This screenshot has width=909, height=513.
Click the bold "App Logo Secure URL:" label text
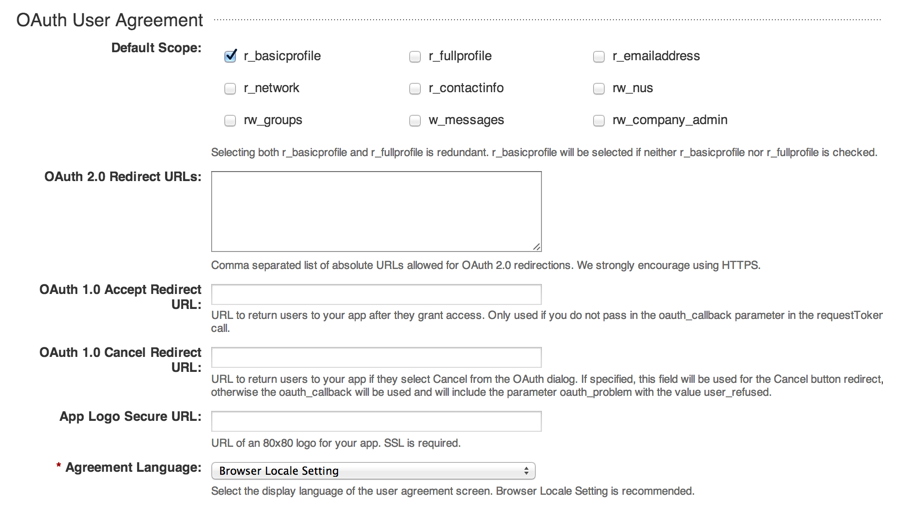click(130, 417)
